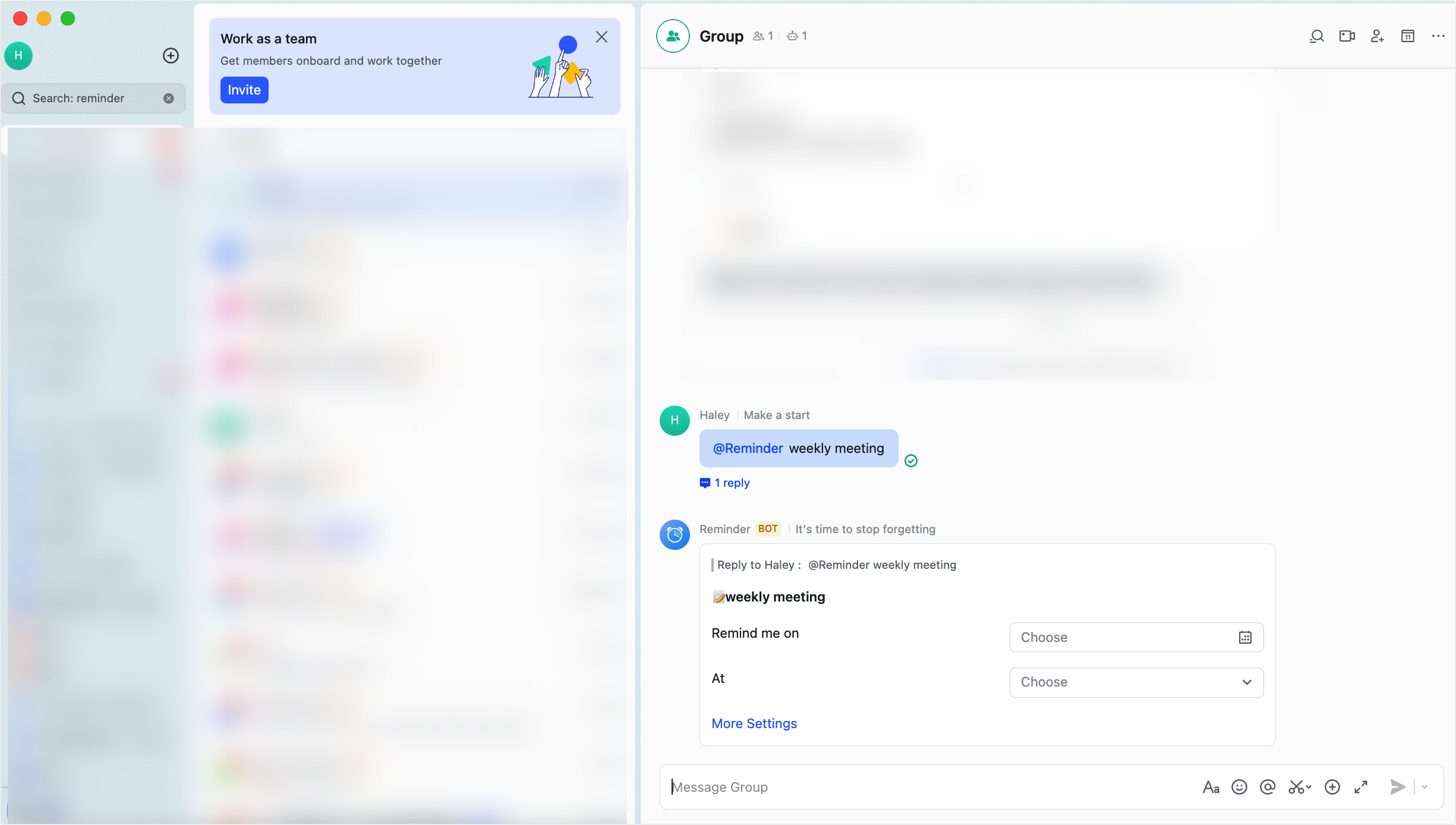This screenshot has height=825, width=1456.
Task: Click the @ mention icon
Action: tap(1268, 787)
